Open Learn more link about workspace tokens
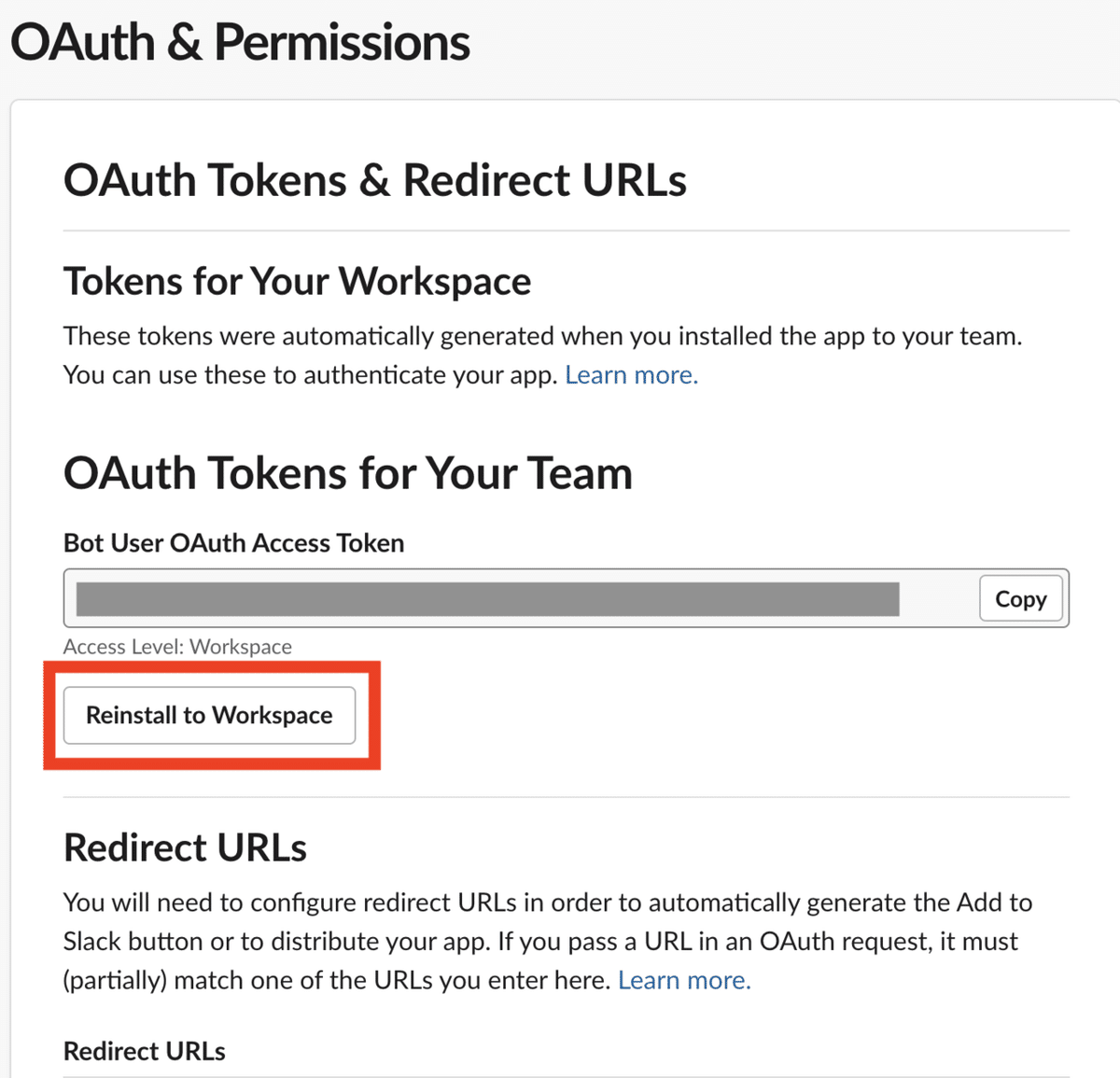1120x1078 pixels. 631,375
